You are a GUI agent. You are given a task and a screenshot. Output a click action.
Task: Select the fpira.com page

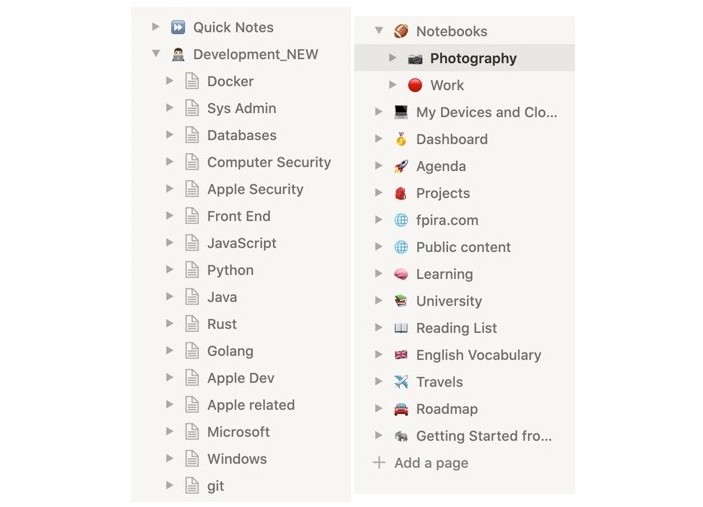pyautogui.click(x=447, y=220)
